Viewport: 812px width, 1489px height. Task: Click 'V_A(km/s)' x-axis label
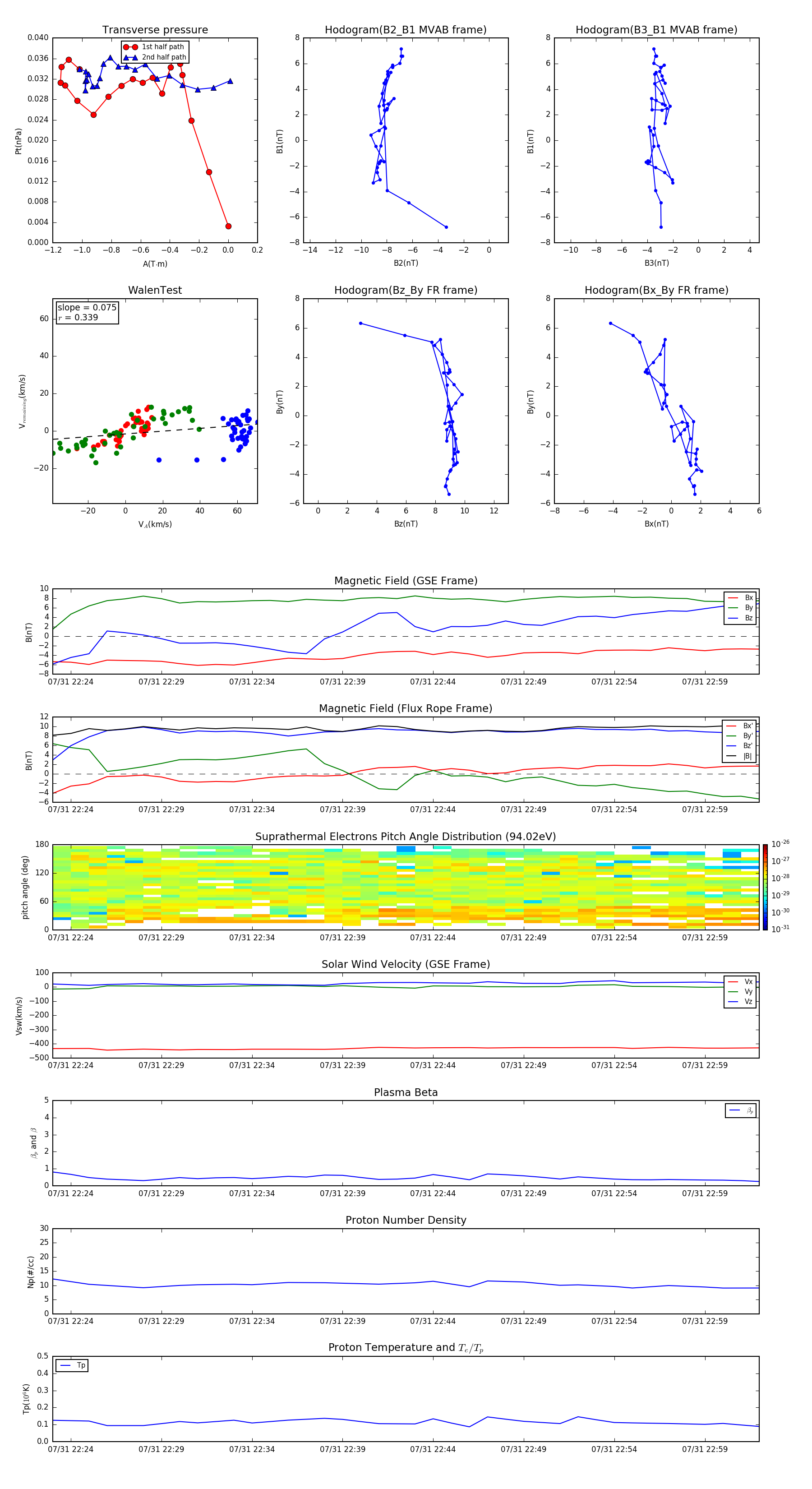[155, 524]
